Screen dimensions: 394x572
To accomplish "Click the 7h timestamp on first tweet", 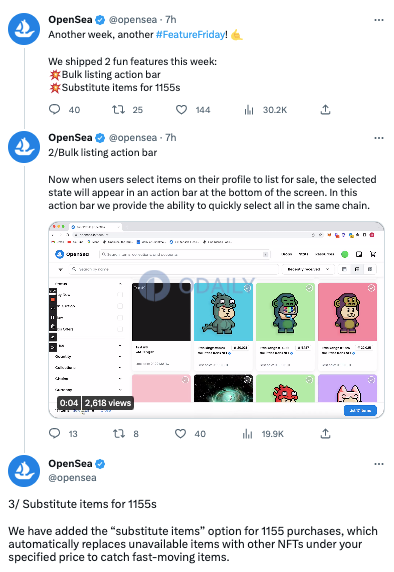I will [171, 20].
